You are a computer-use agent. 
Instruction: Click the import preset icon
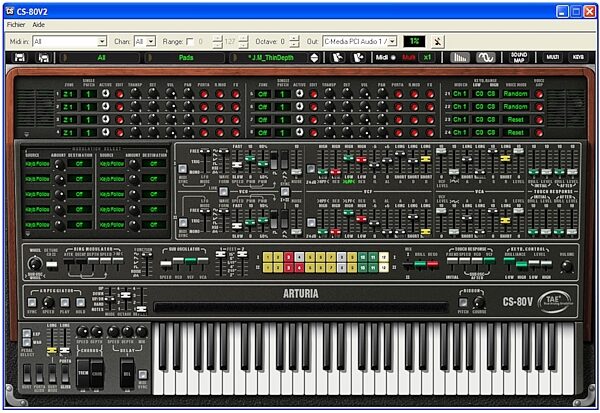[338, 58]
